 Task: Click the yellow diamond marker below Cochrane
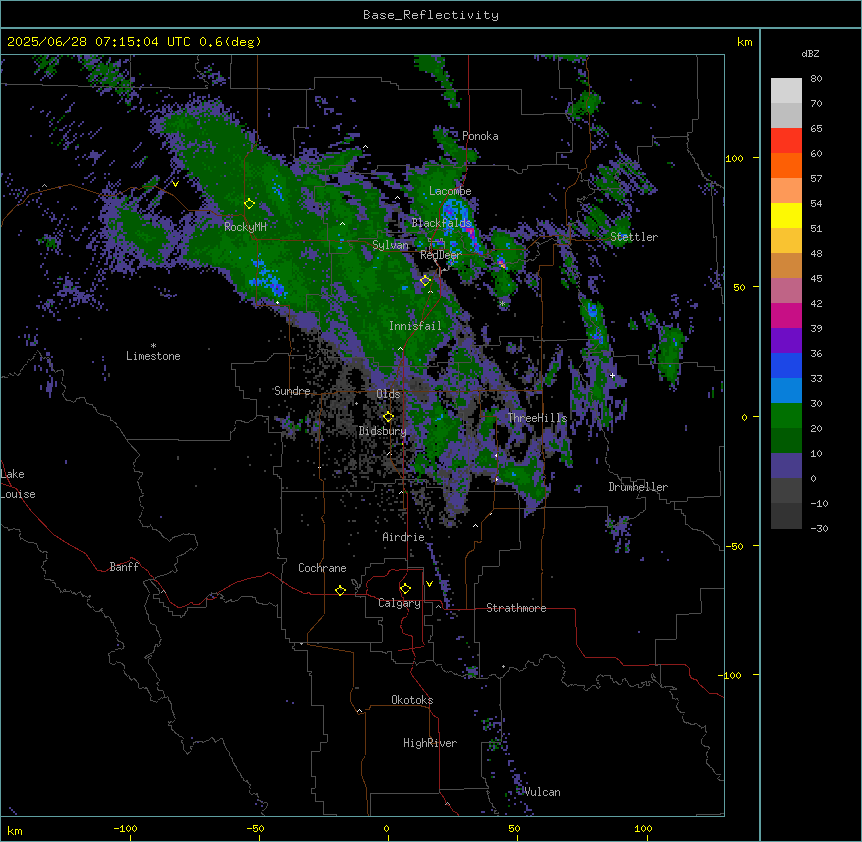pos(340,590)
